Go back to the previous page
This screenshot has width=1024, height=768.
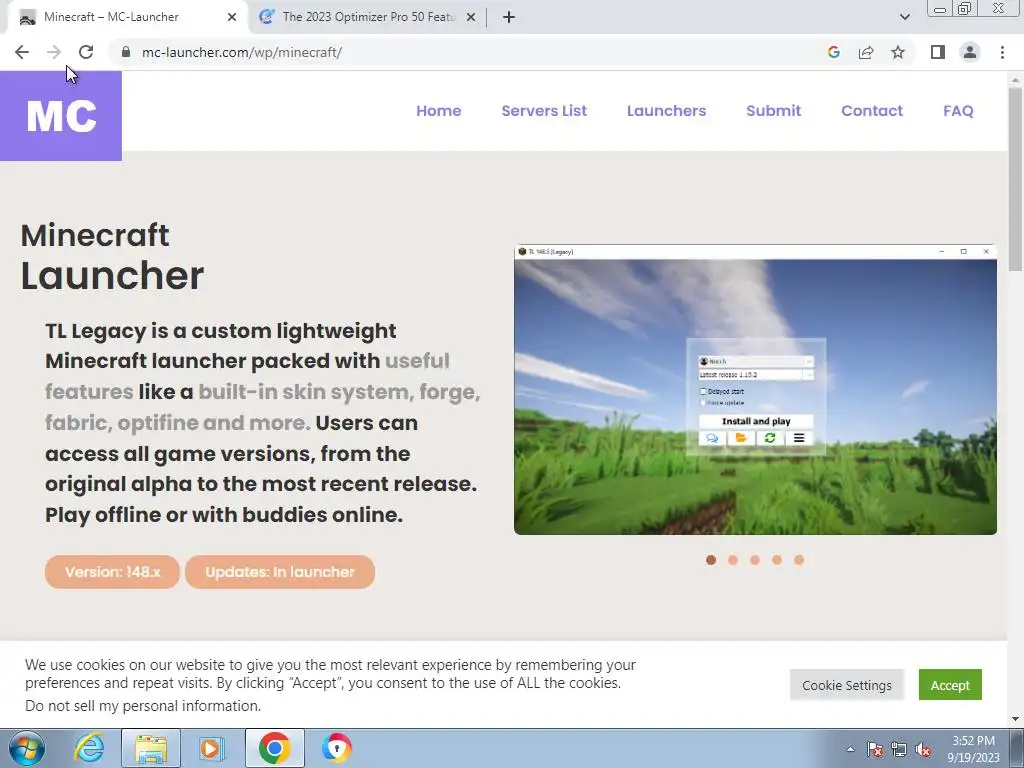tap(22, 52)
